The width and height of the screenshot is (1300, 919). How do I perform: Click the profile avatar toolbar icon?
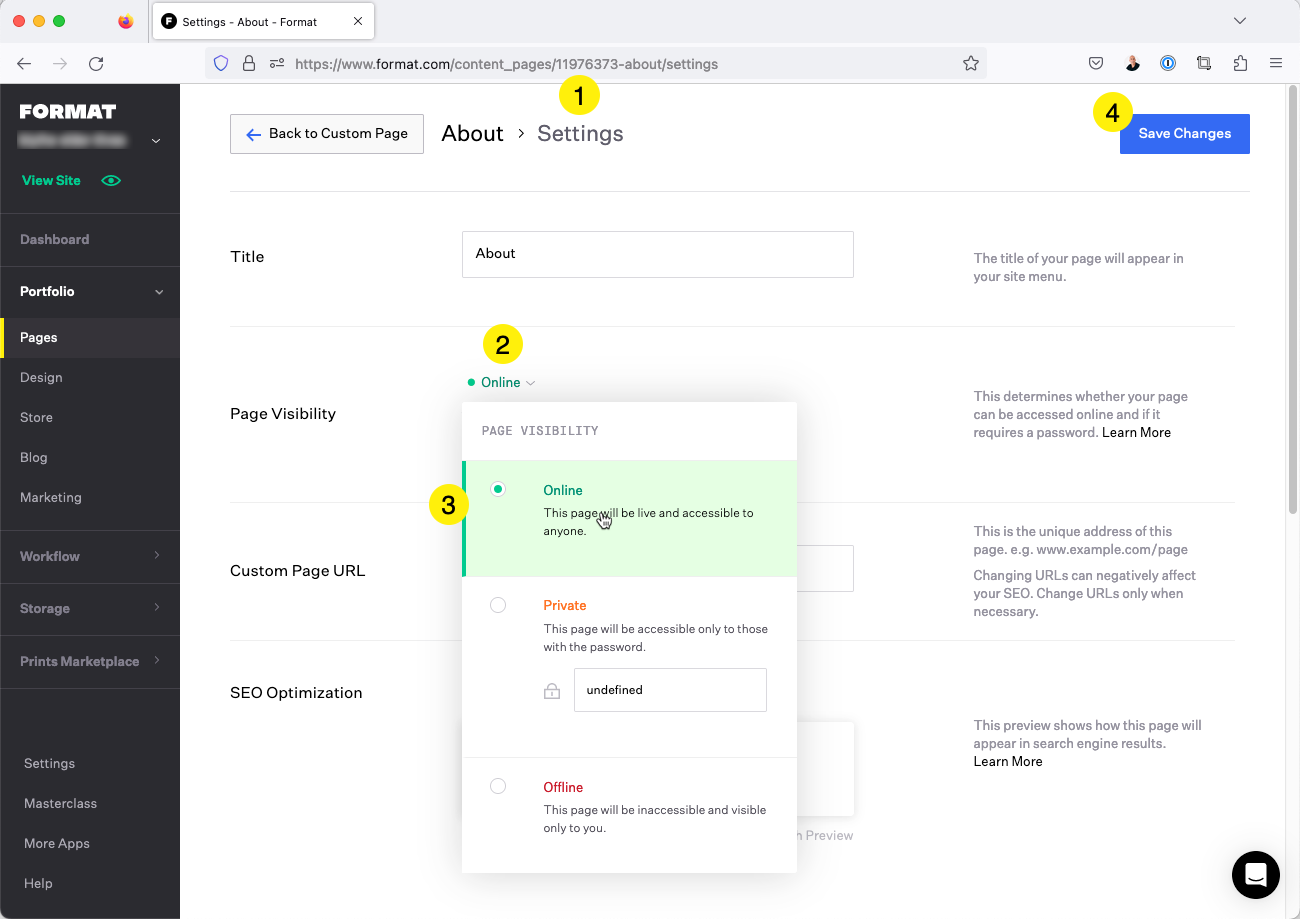tap(1132, 63)
